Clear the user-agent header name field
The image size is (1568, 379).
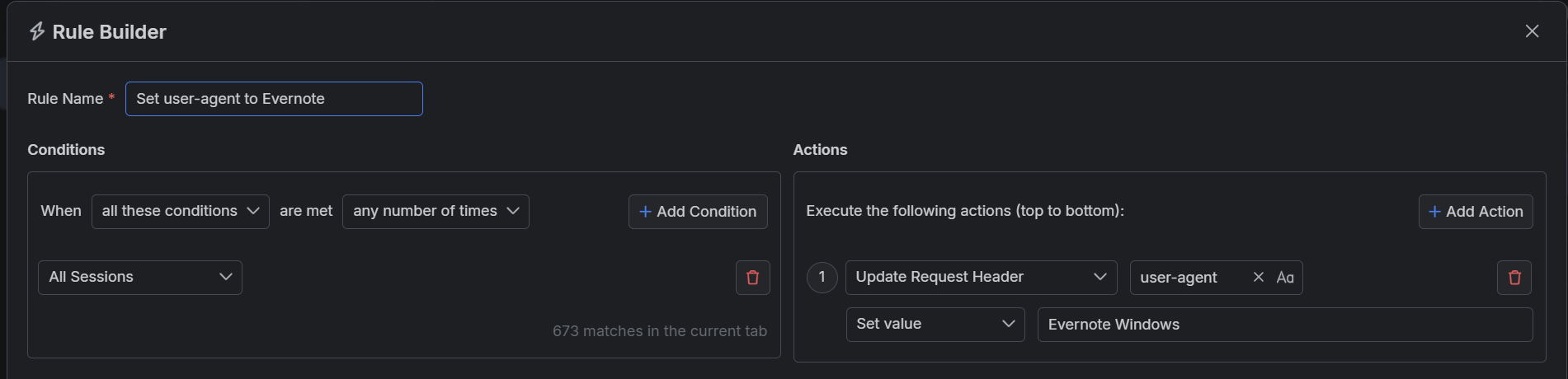pos(1258,278)
